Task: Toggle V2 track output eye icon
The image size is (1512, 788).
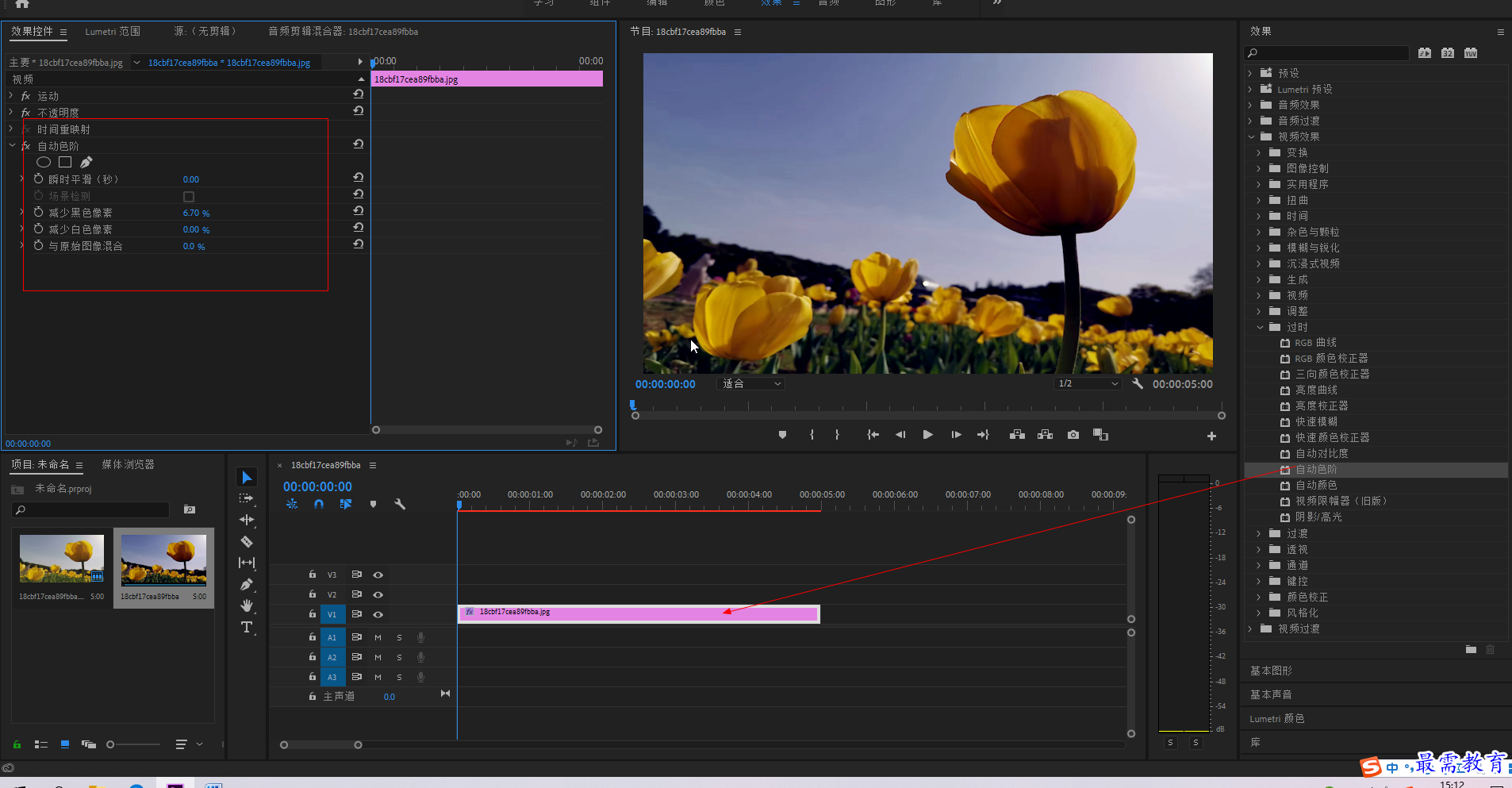Action: [378, 594]
